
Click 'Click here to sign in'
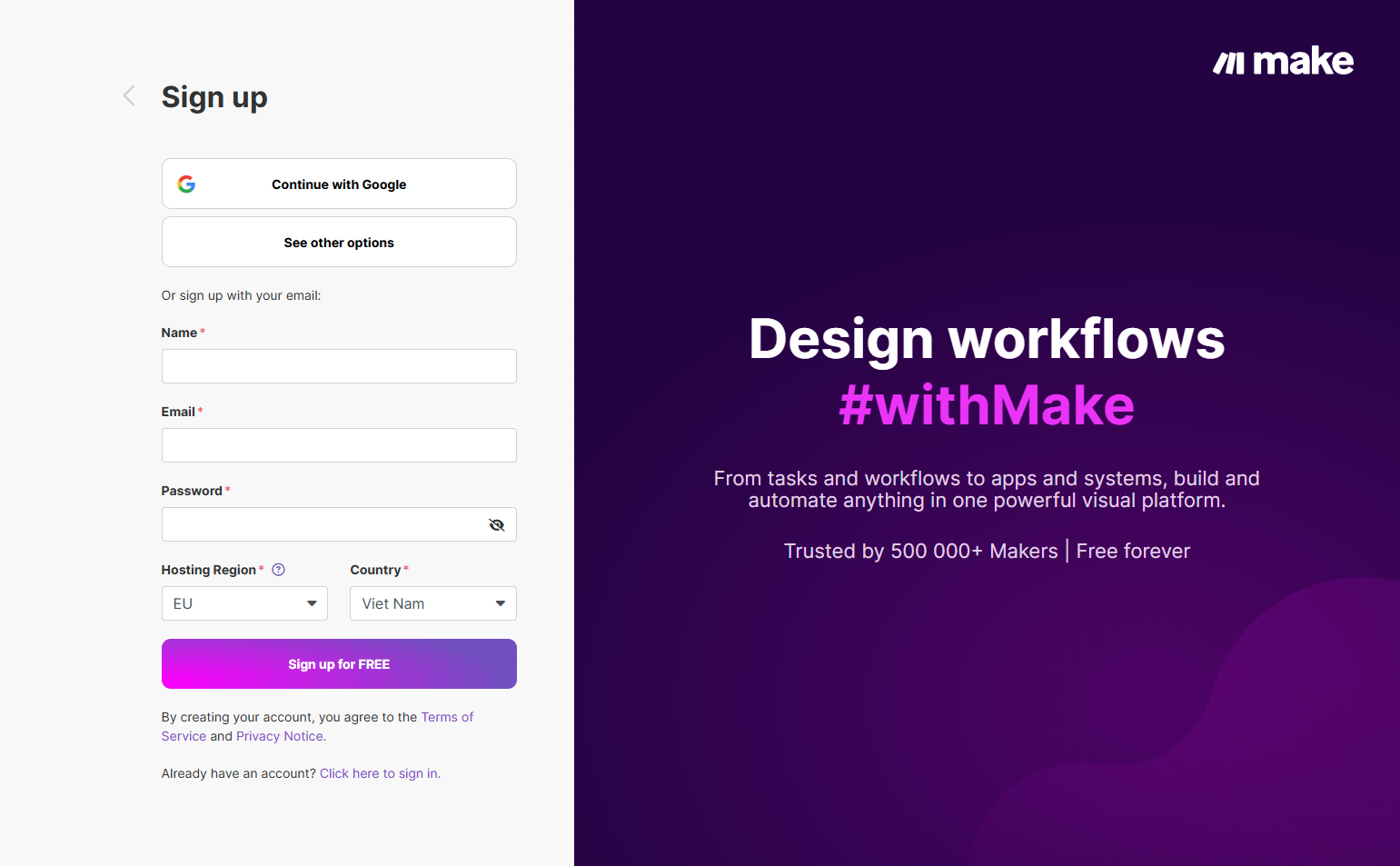379,772
